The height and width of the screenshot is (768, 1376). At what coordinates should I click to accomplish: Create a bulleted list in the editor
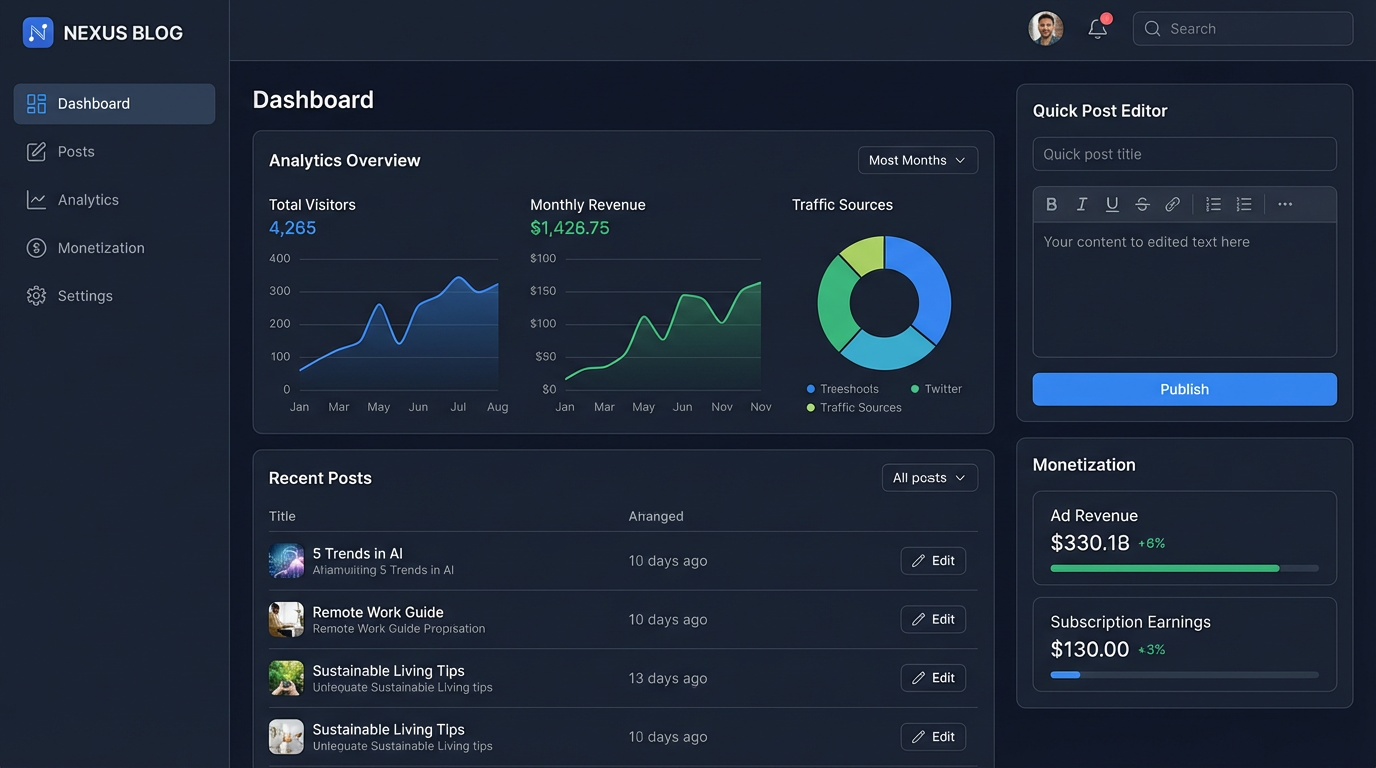[1213, 204]
